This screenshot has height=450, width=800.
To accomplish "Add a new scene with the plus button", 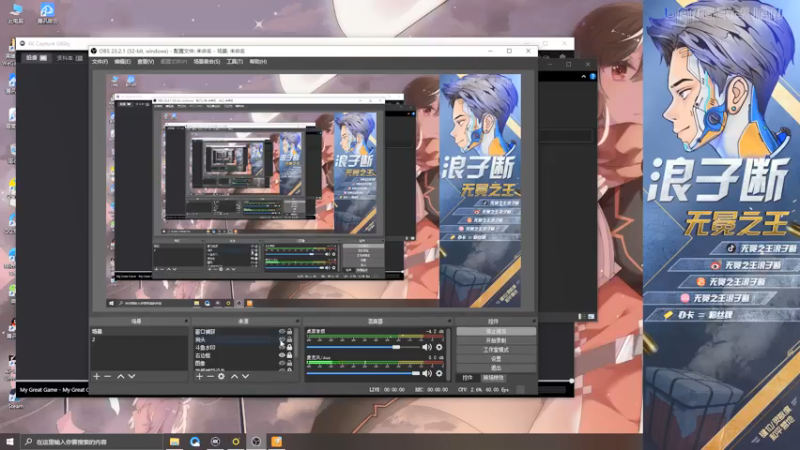I will coord(96,377).
